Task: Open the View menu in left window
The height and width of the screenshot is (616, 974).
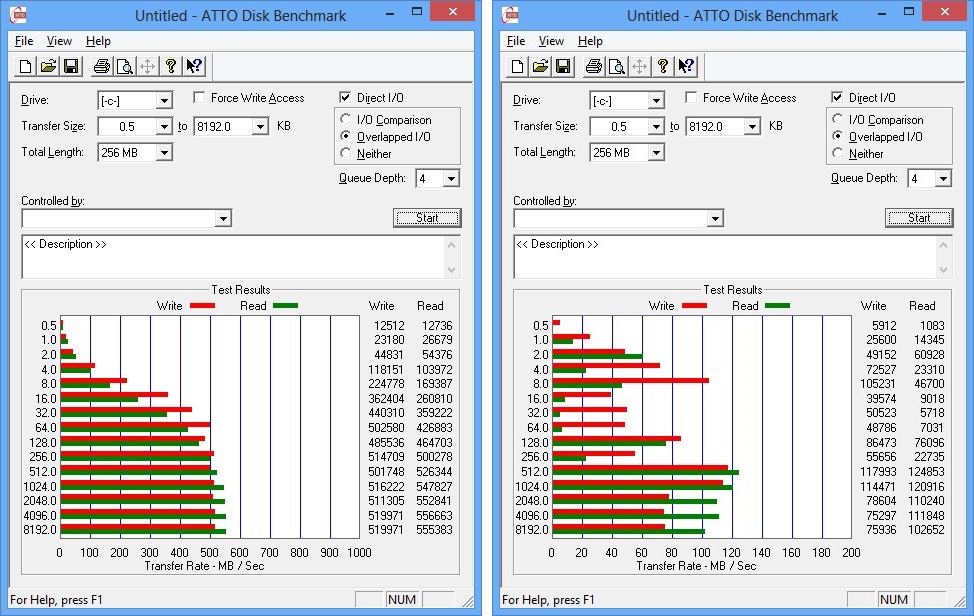Action: tap(59, 41)
